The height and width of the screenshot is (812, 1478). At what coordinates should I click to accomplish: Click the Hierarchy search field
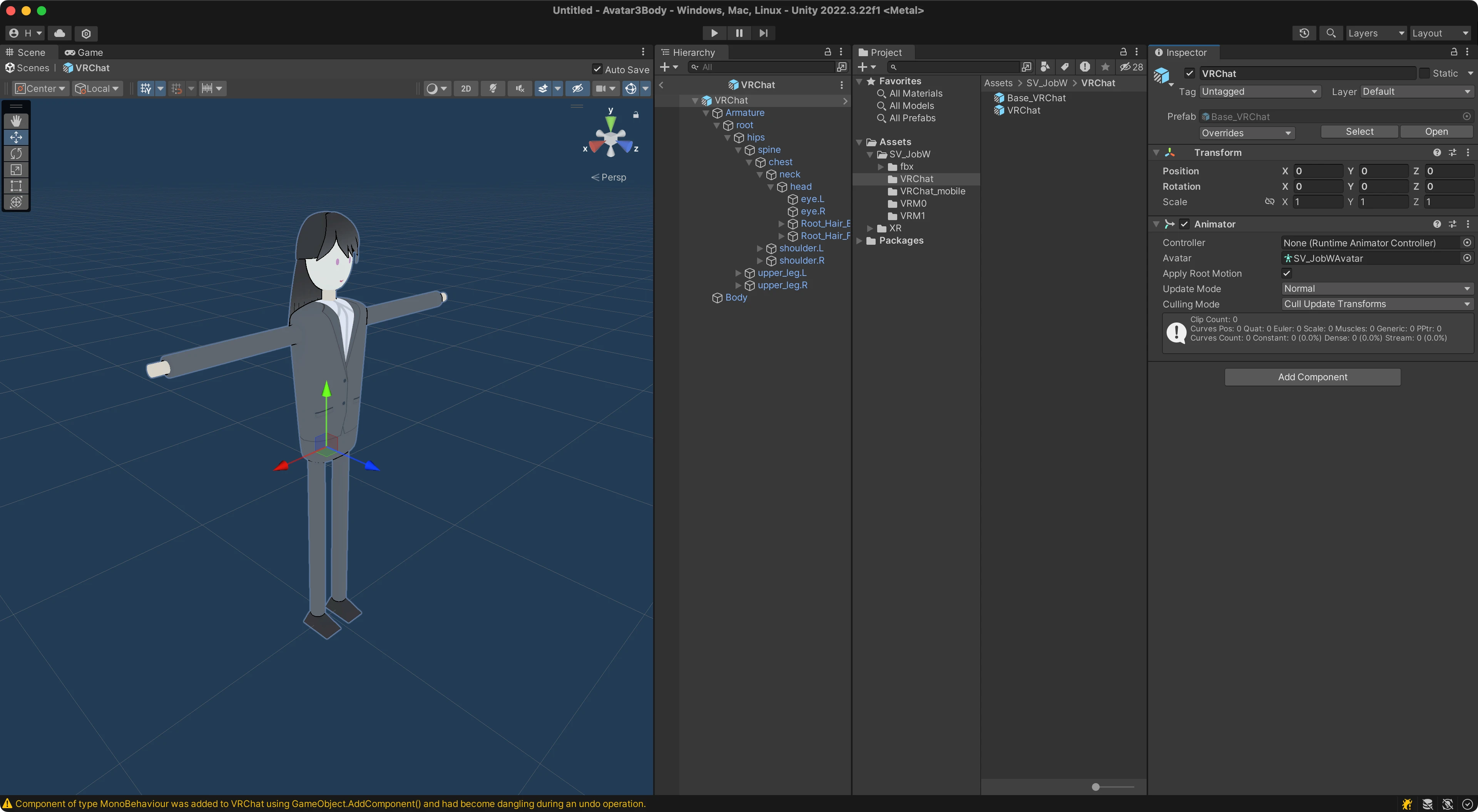coord(762,67)
